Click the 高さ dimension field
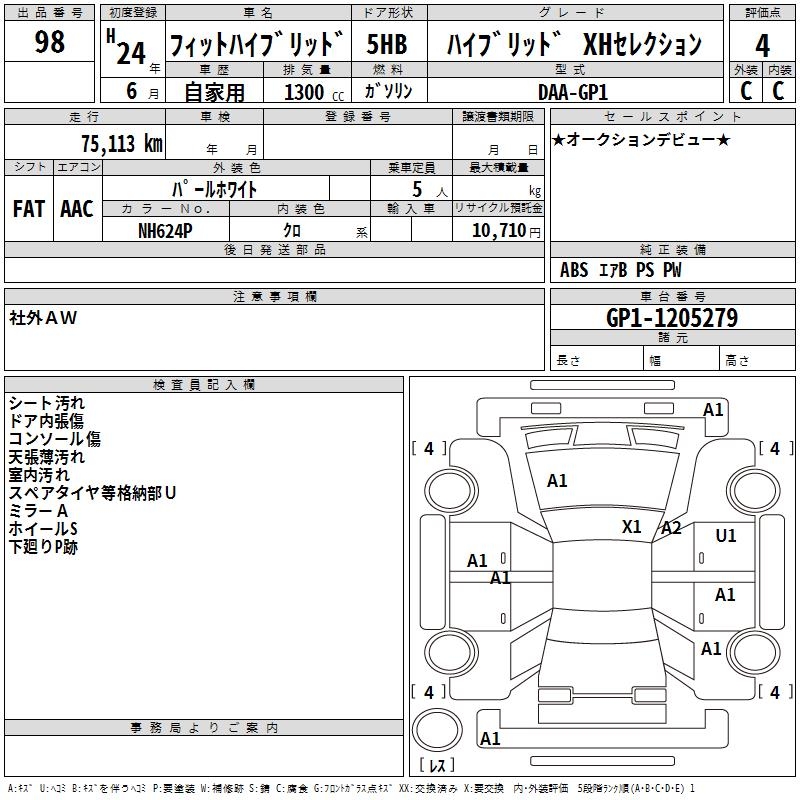 757,360
